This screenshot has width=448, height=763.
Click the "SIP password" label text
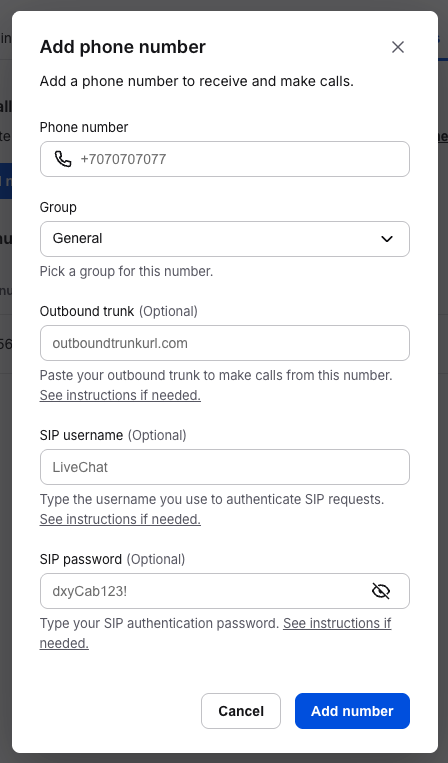[x=81, y=559]
